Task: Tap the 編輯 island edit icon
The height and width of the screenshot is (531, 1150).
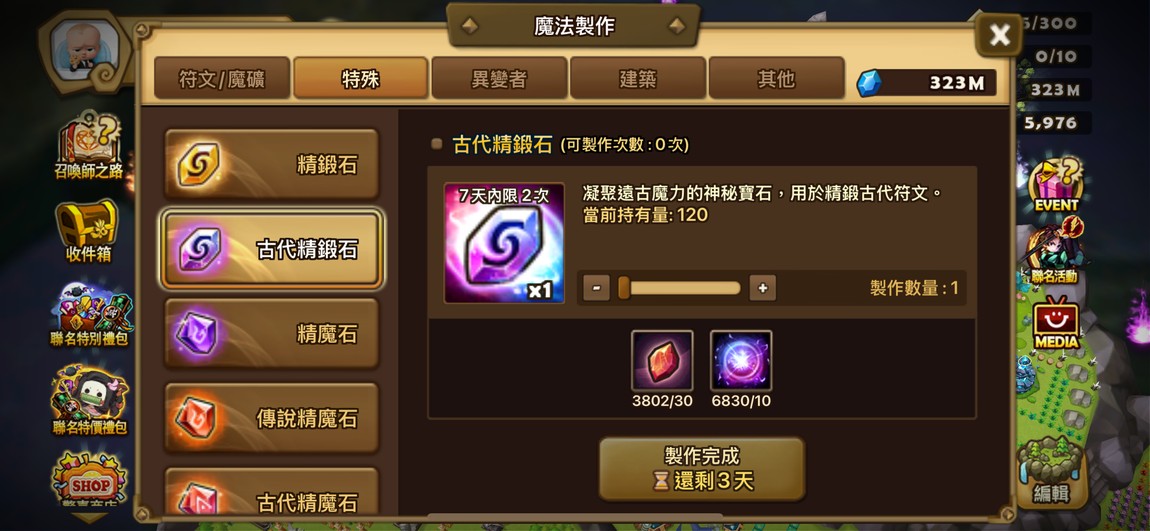Action: pyautogui.click(x=1051, y=470)
